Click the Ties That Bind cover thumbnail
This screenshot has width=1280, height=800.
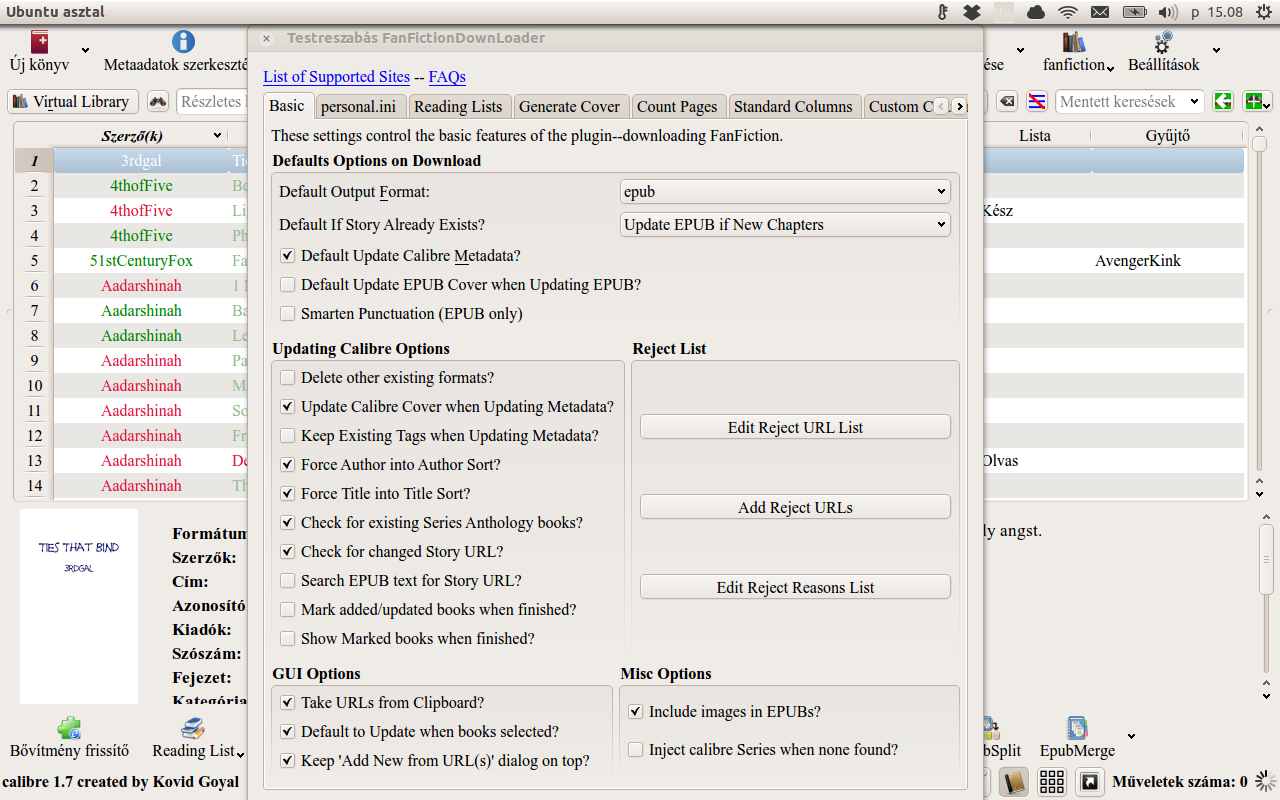pos(79,606)
